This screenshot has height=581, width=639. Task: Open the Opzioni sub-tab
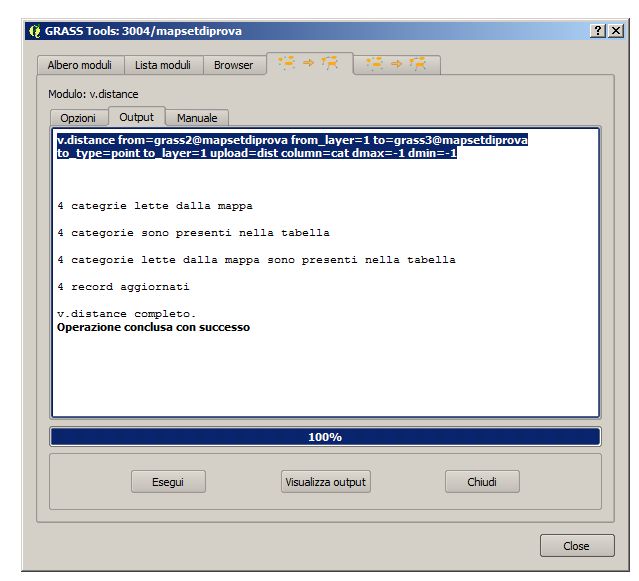(x=78, y=118)
